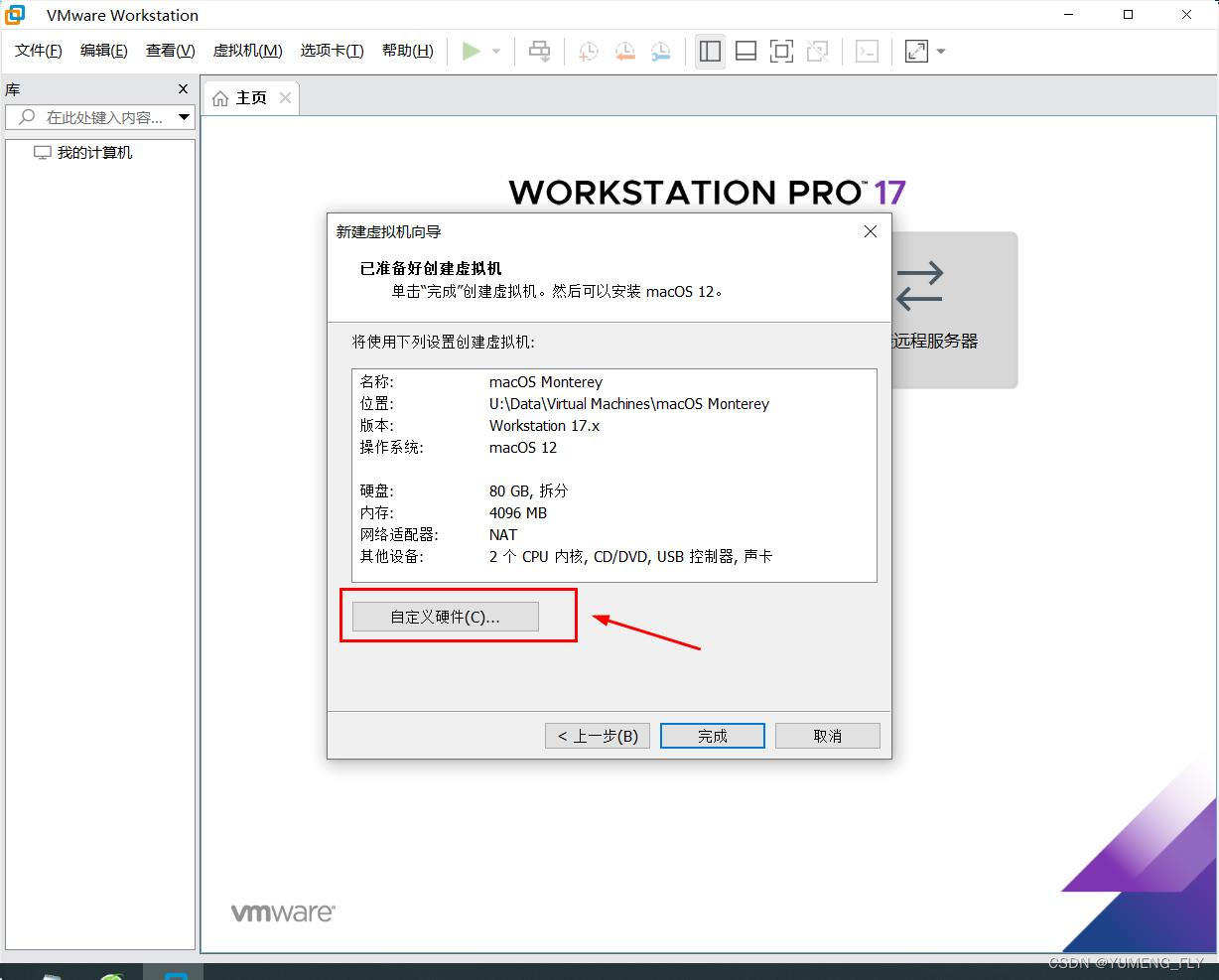1219x980 pixels.
Task: Toggle the library sidebar view icon
Action: [710, 52]
